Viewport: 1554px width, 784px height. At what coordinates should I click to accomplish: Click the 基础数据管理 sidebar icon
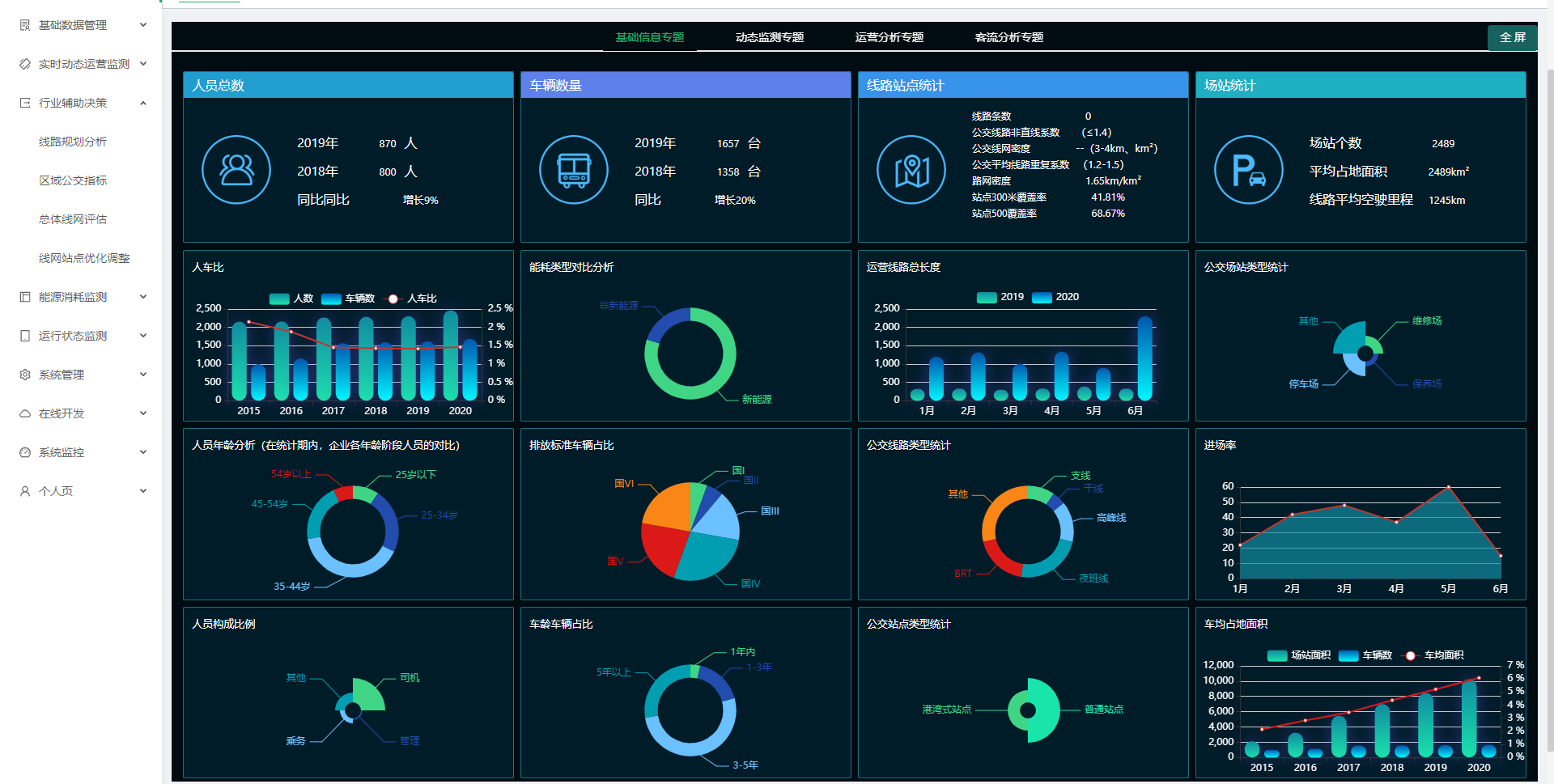click(x=25, y=25)
